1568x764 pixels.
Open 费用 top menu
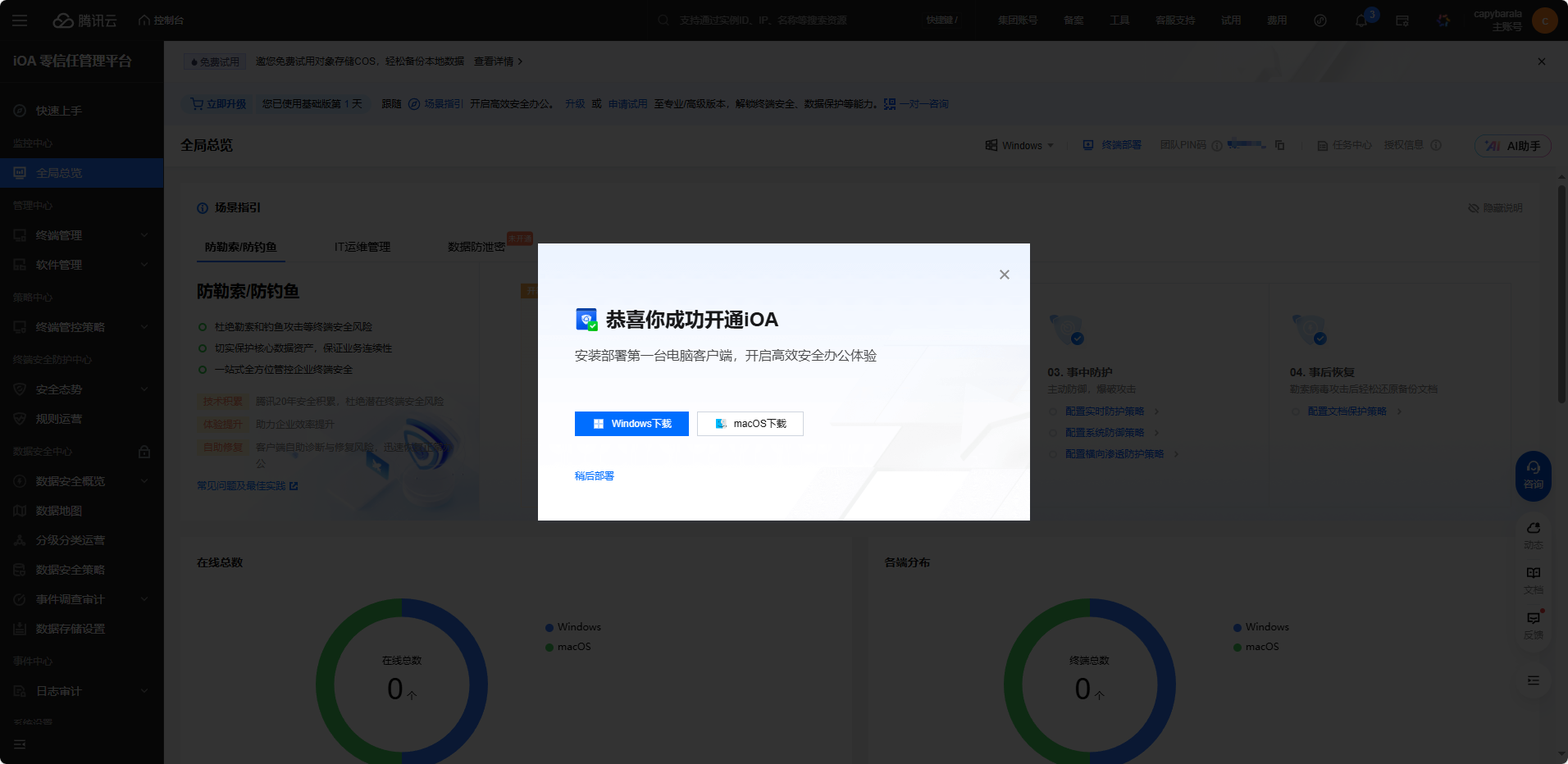tap(1277, 20)
